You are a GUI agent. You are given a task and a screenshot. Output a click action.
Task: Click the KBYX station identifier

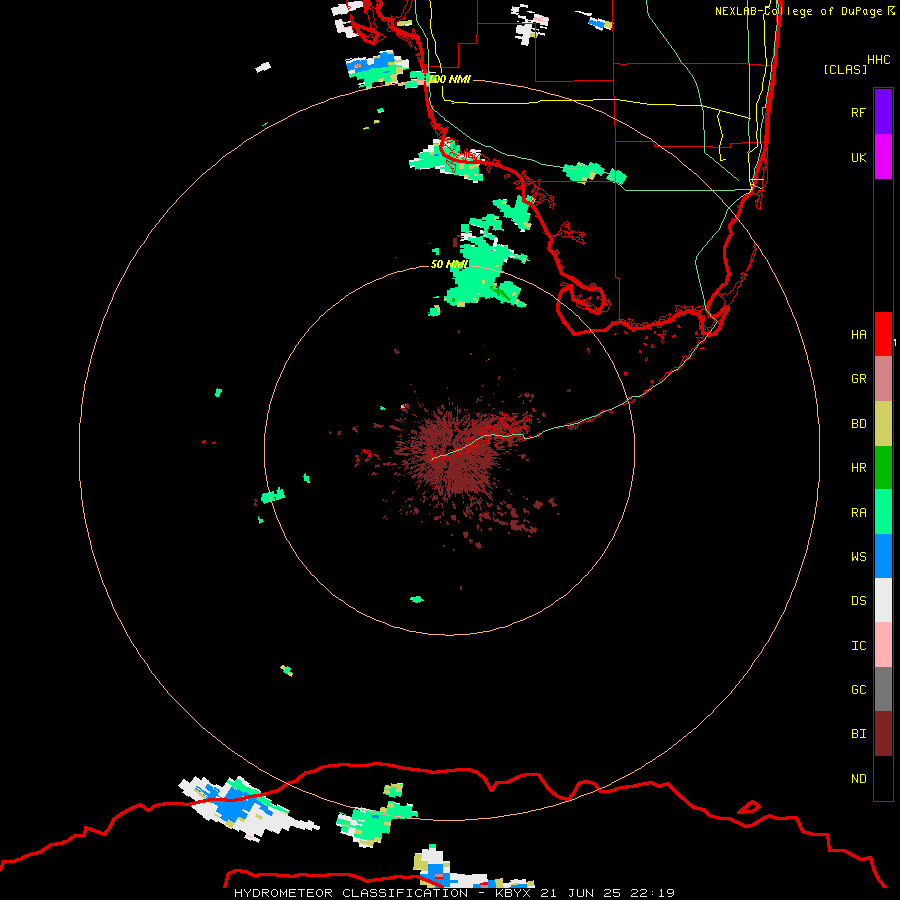pos(513,893)
